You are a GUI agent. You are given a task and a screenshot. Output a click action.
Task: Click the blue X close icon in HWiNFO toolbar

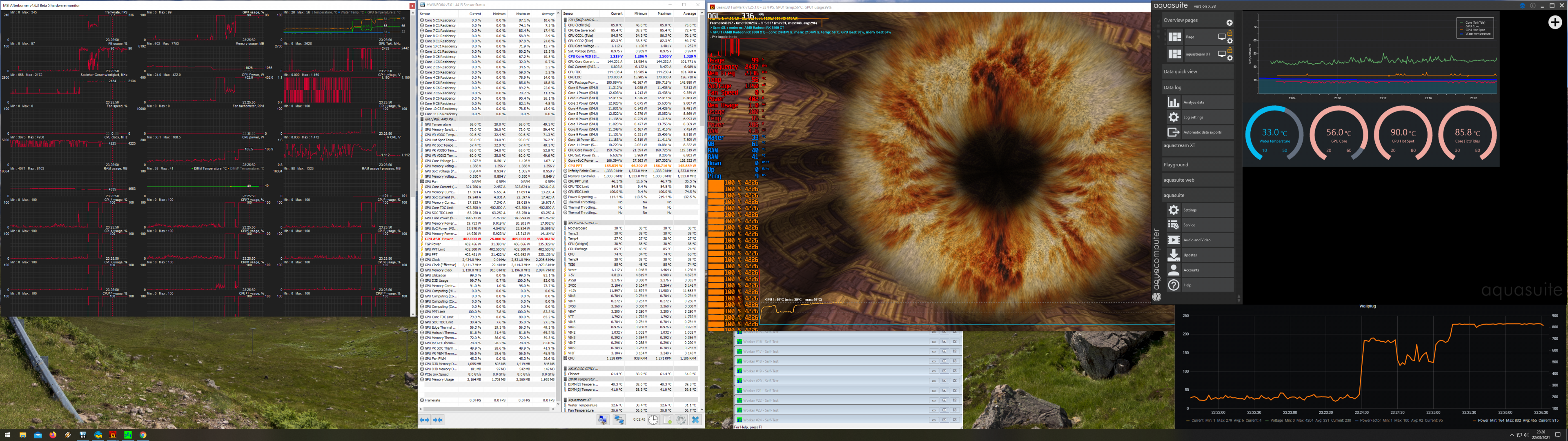[696, 420]
